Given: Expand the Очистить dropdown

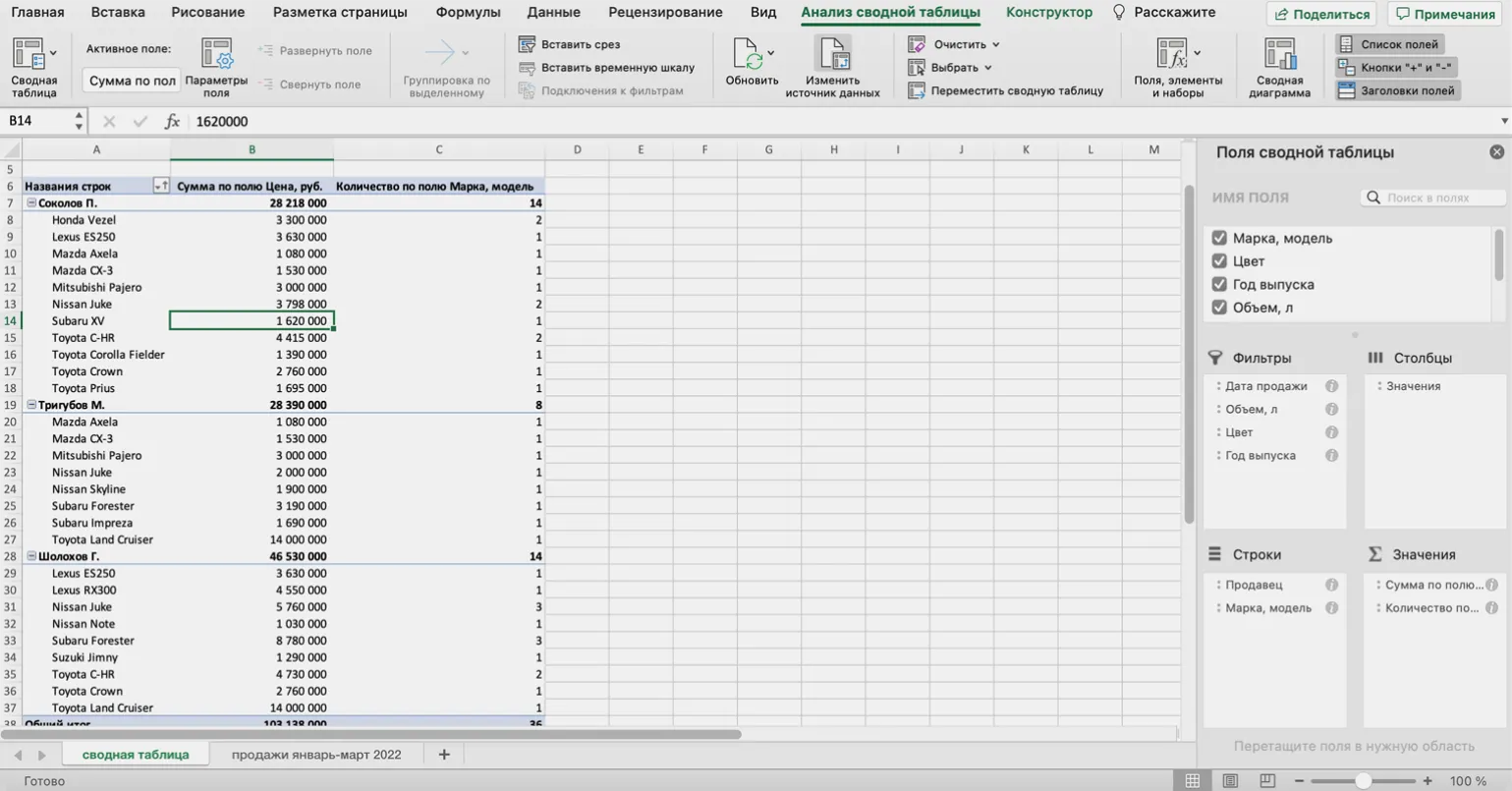Looking at the screenshot, I should tap(995, 44).
